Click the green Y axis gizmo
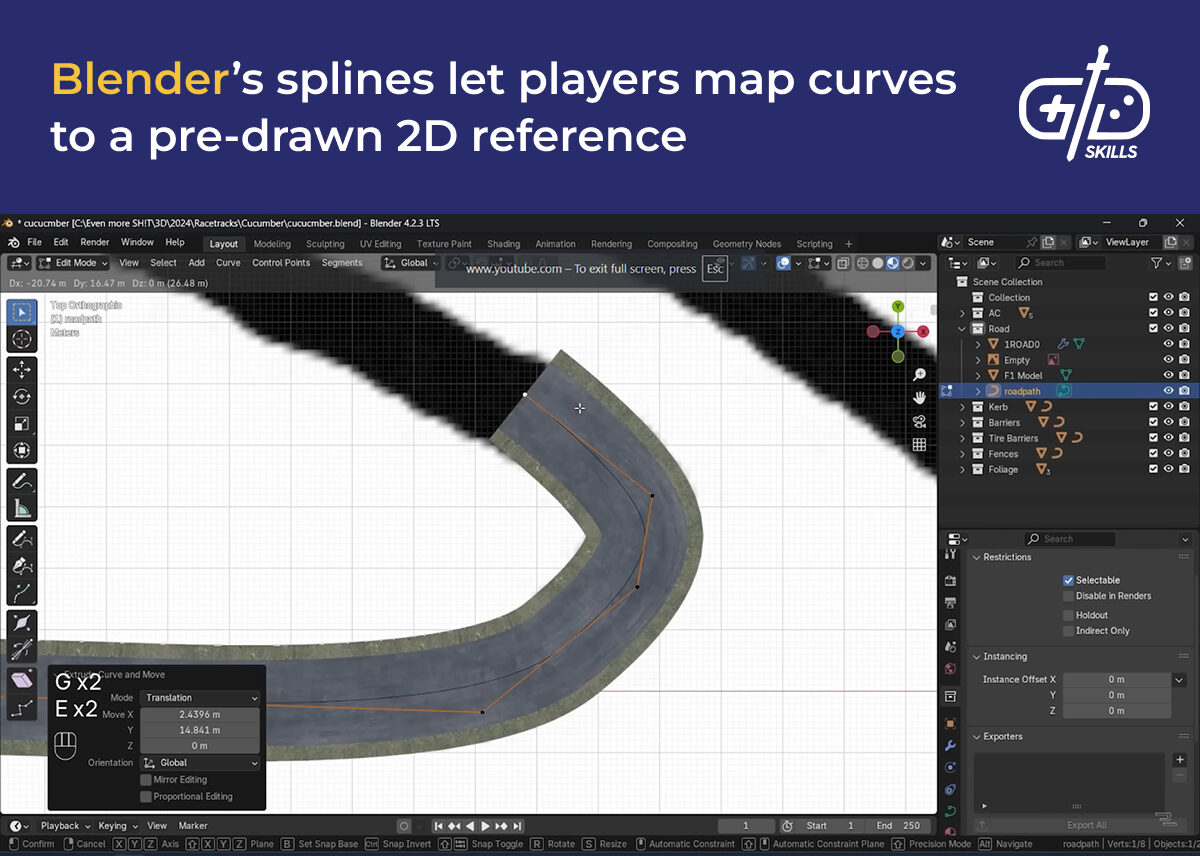 pos(898,306)
